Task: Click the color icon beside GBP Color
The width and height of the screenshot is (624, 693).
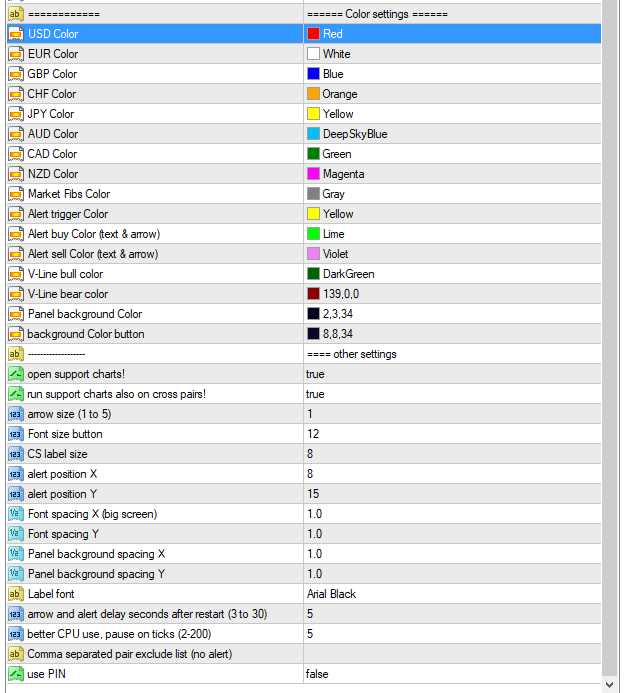Action: [x=16, y=74]
